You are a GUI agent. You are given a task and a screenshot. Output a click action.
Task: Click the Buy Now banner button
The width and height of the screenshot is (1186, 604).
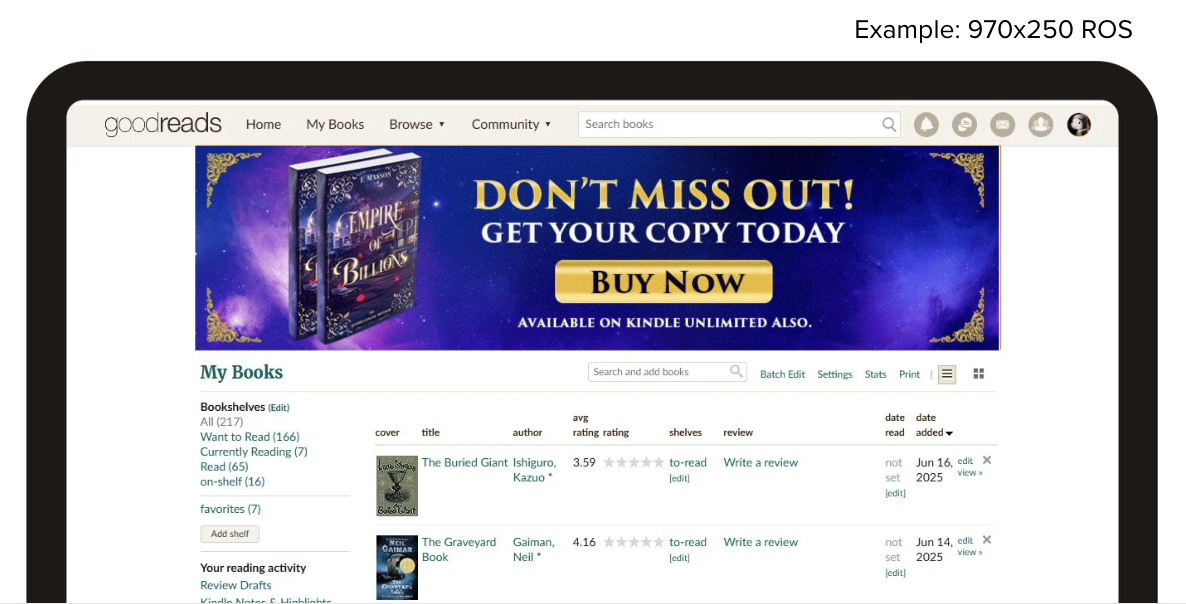point(664,282)
